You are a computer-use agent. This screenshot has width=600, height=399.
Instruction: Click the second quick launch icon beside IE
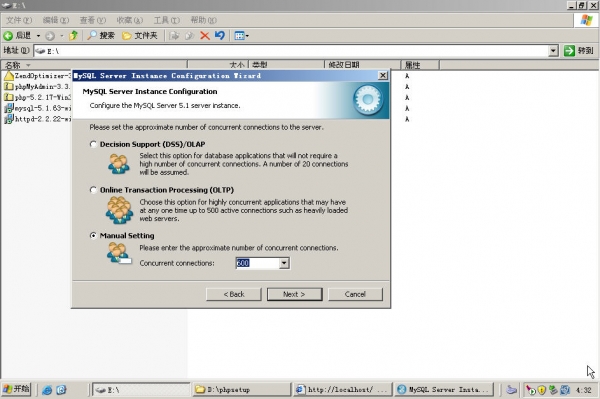click(61, 390)
